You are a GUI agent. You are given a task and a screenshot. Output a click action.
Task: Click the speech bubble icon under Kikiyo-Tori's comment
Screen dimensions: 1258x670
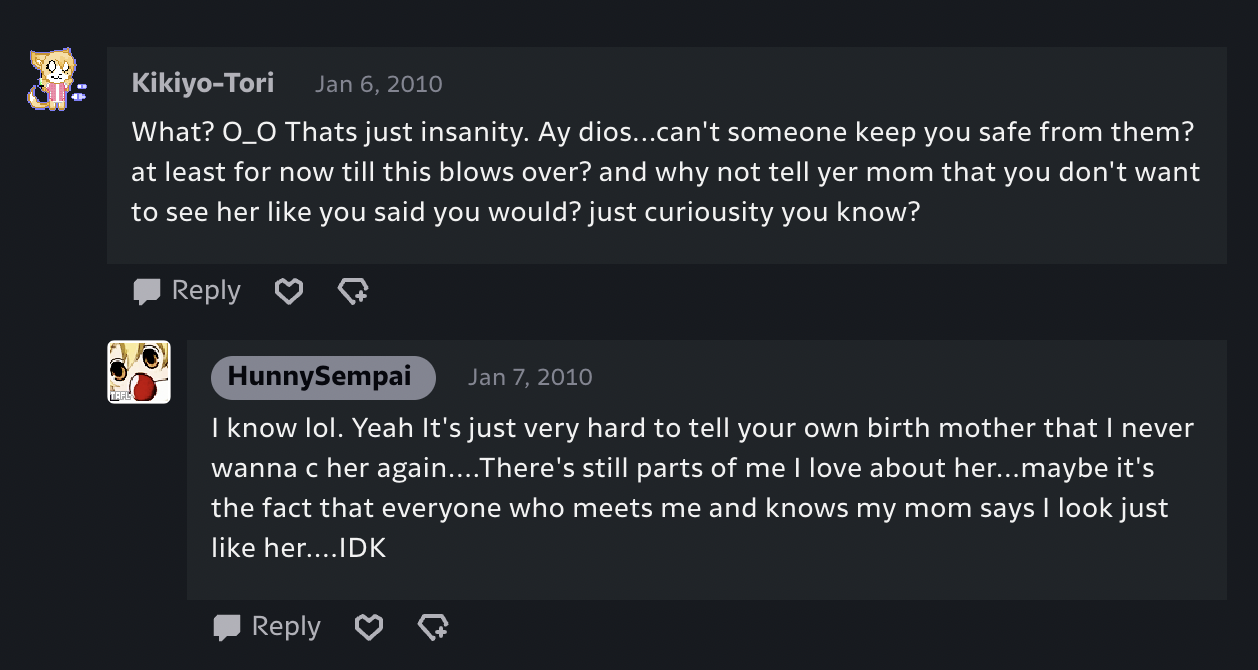click(x=146, y=291)
